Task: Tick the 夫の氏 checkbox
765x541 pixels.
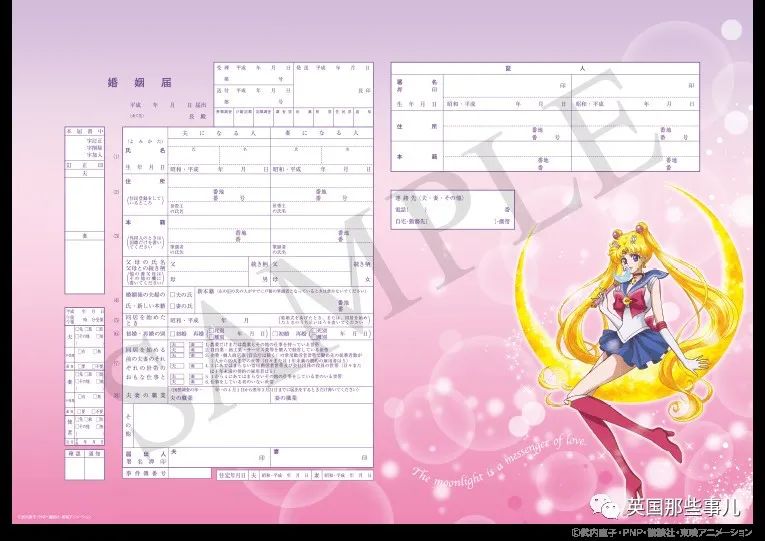Action: click(x=173, y=295)
